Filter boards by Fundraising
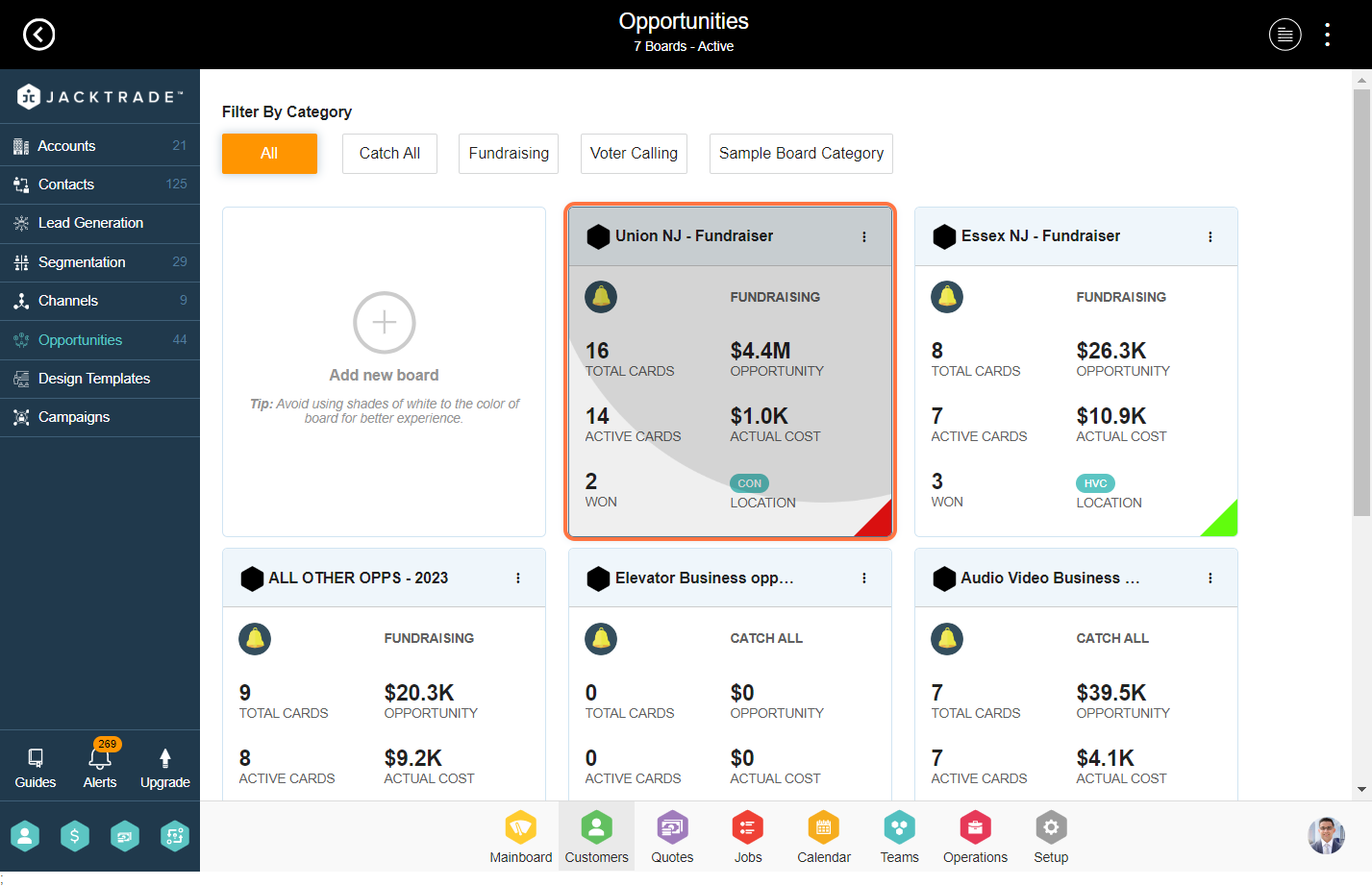The height and width of the screenshot is (886, 1372). pos(509,154)
